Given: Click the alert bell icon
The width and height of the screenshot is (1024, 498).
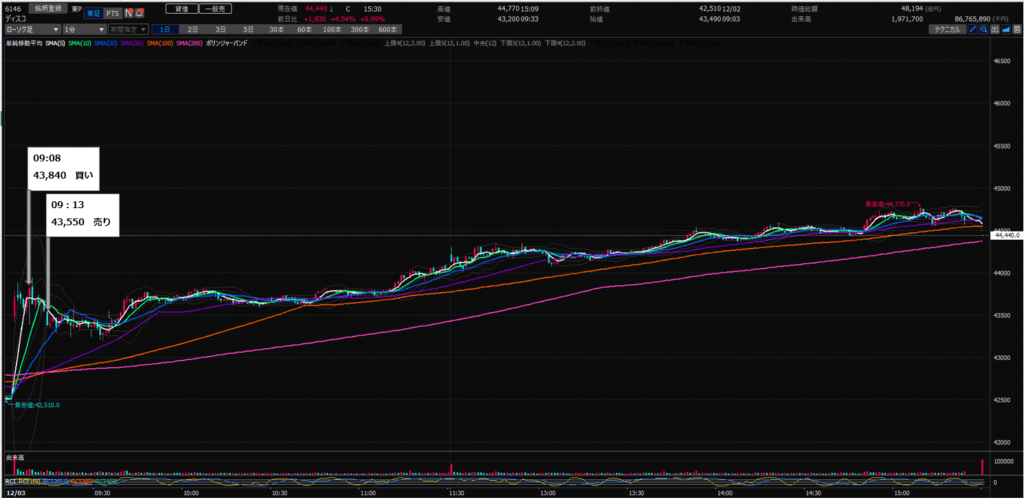Looking at the screenshot, I should (x=139, y=15).
